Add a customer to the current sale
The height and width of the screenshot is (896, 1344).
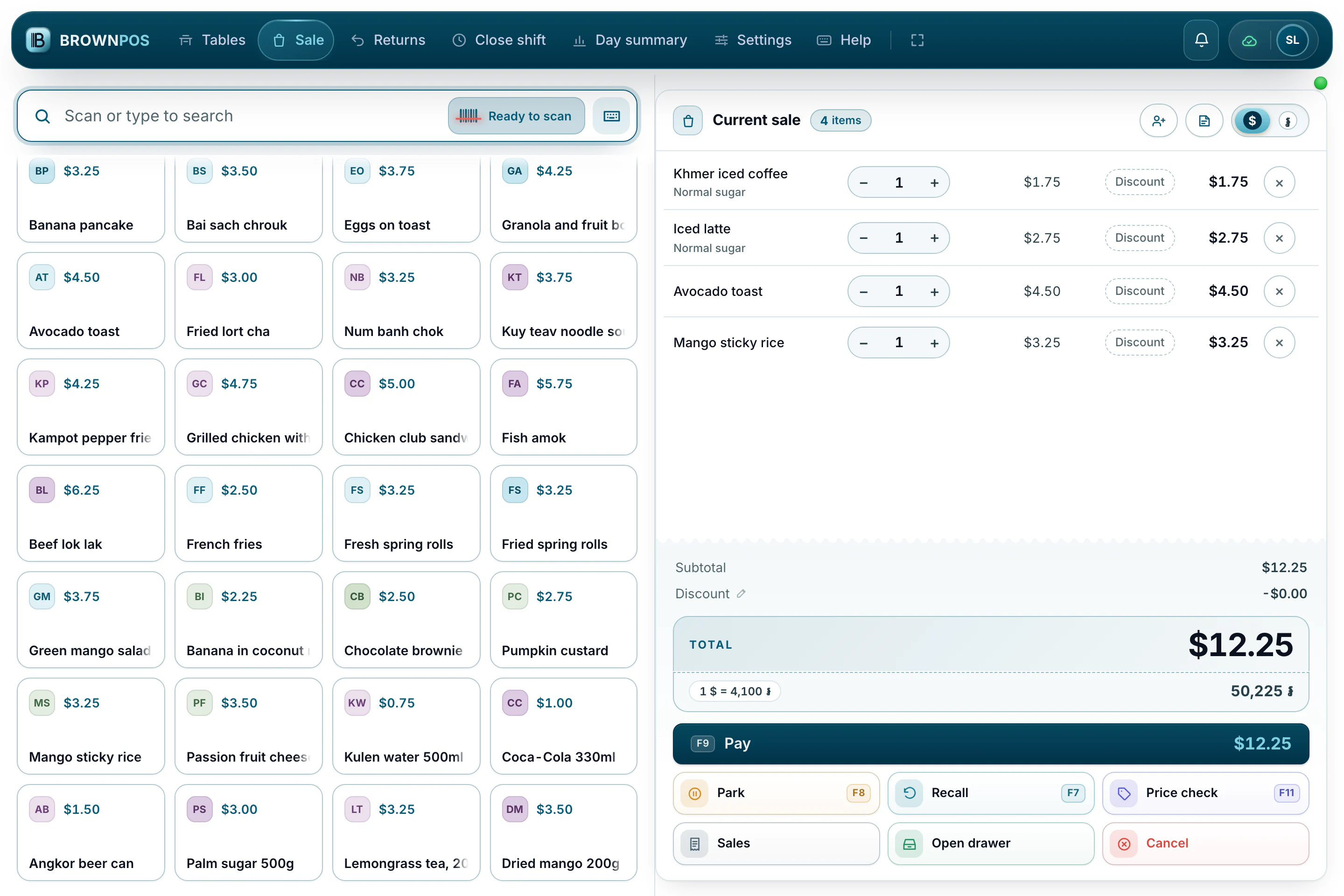[x=1158, y=120]
